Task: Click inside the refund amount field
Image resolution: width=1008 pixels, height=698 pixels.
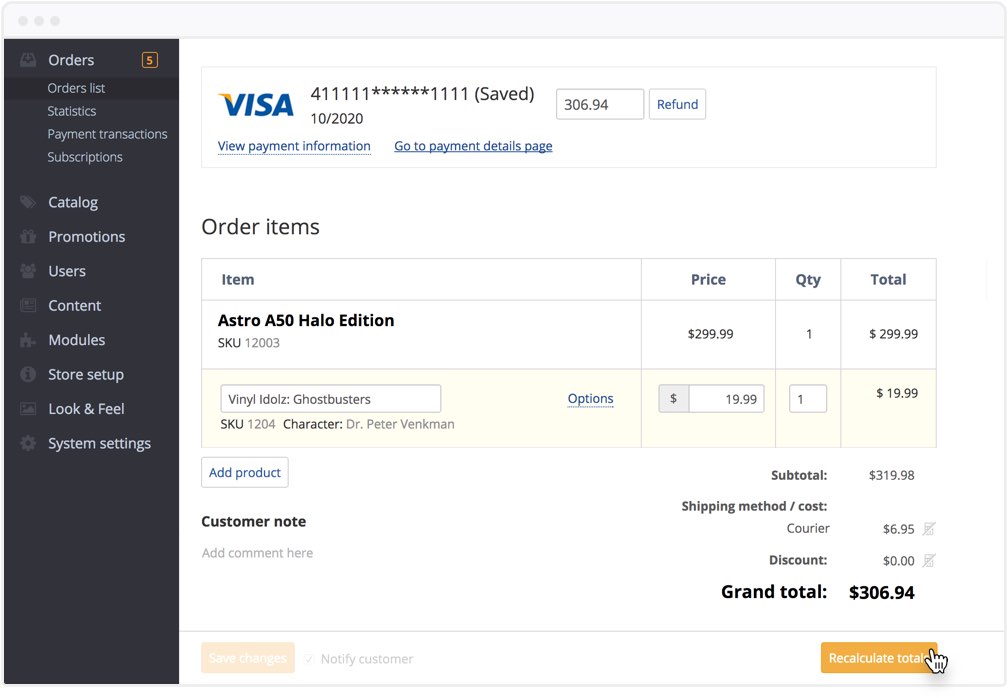Action: (599, 104)
